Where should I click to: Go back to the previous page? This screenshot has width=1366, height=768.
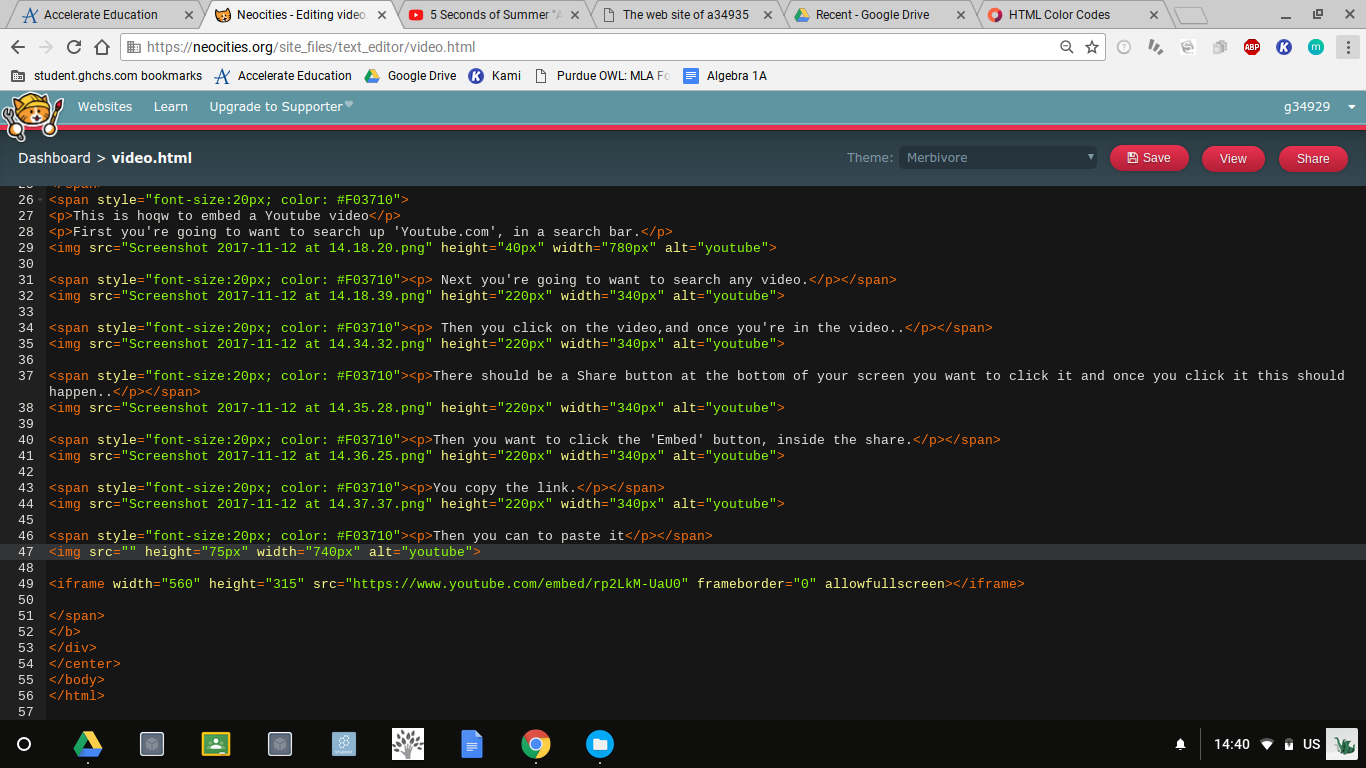coord(18,47)
